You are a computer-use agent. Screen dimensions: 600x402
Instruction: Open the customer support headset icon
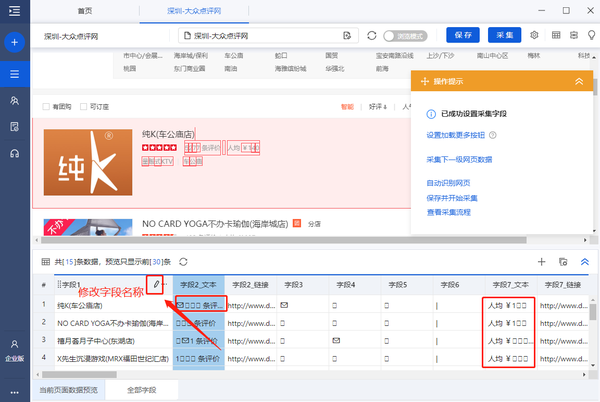click(x=15, y=153)
